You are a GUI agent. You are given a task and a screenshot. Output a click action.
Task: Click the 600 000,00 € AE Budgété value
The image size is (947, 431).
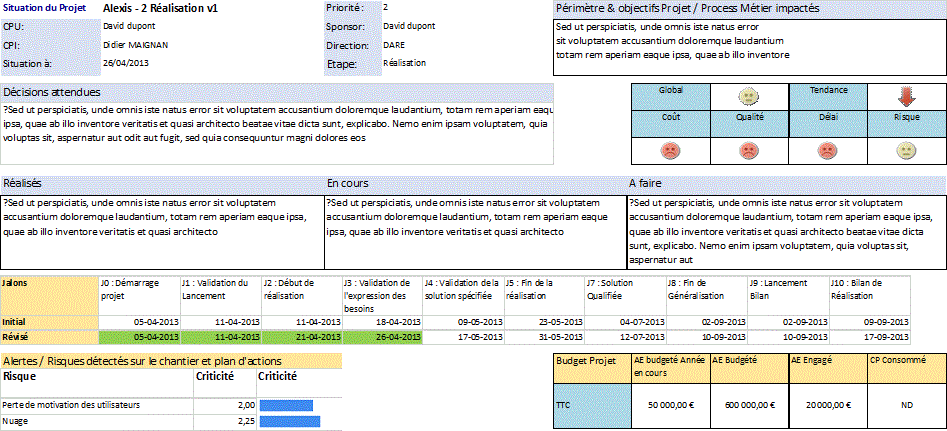(x=749, y=406)
